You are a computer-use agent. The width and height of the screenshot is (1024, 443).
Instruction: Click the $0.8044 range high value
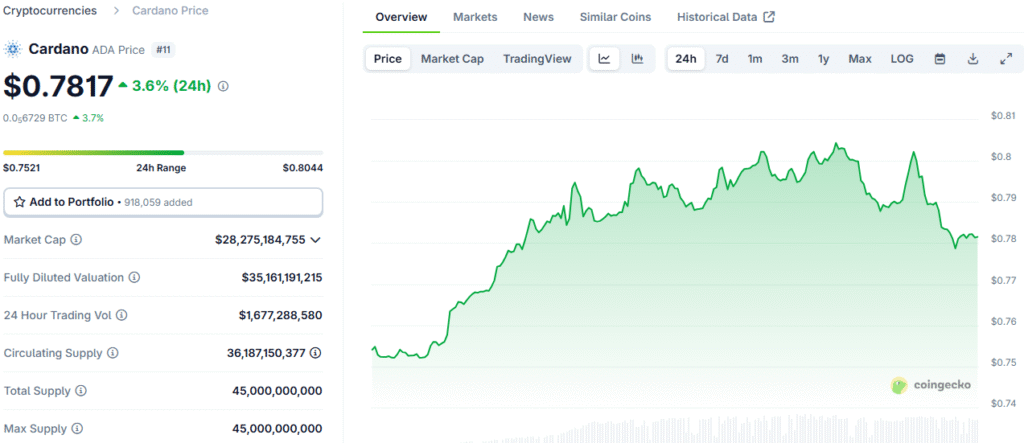tap(303, 168)
